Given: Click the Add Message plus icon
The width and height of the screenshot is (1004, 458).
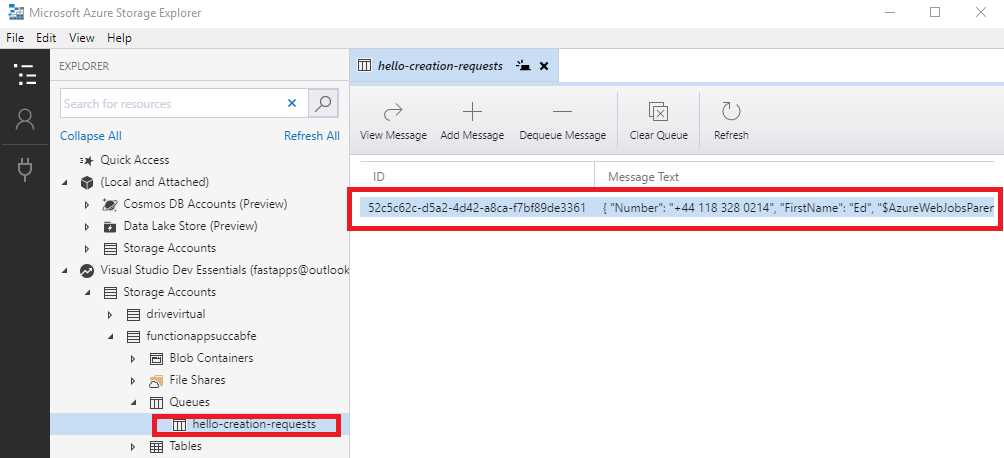Looking at the screenshot, I should coord(472,112).
